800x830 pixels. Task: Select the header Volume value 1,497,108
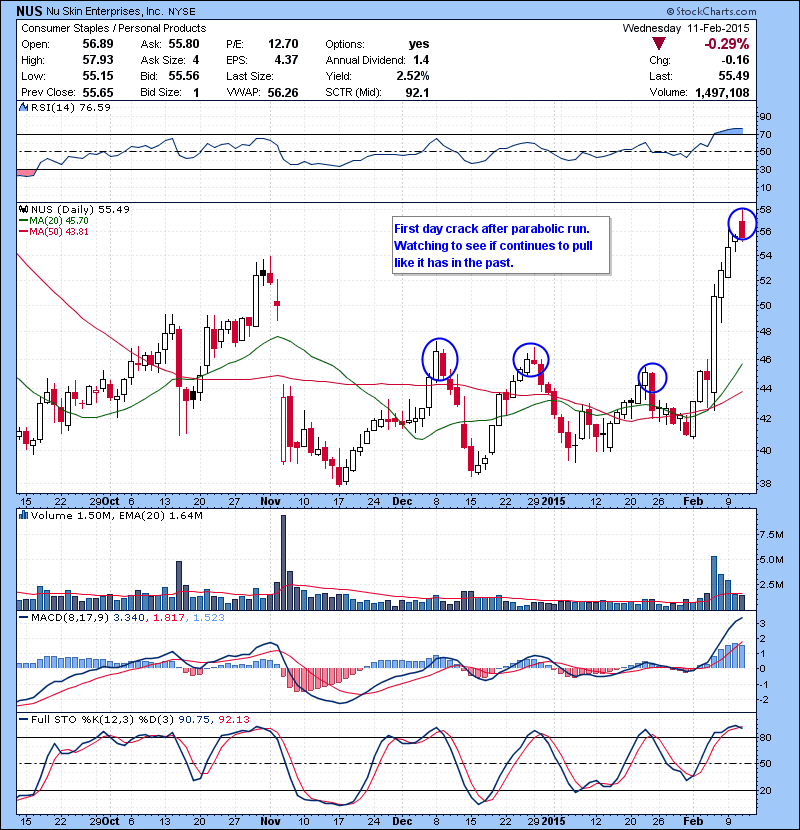pyautogui.click(x=722, y=93)
